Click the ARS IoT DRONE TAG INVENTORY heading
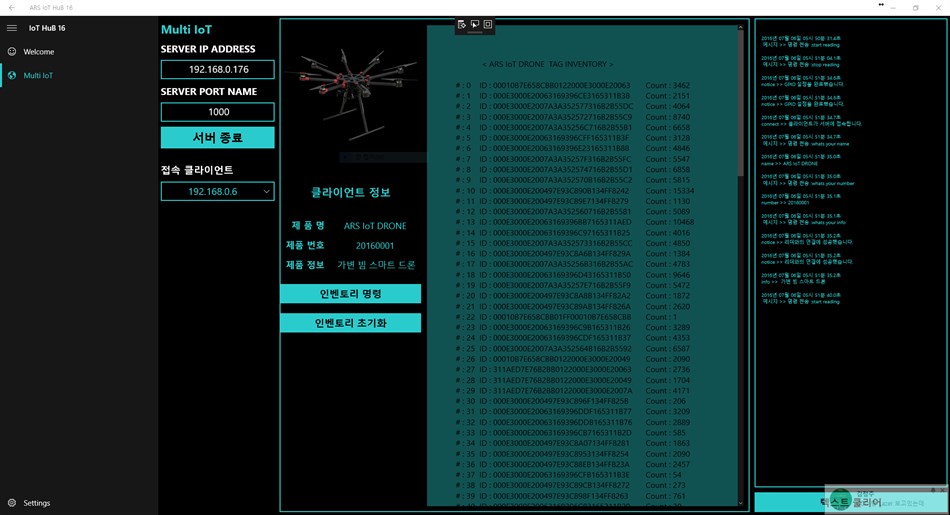The image size is (950, 515). coord(548,64)
